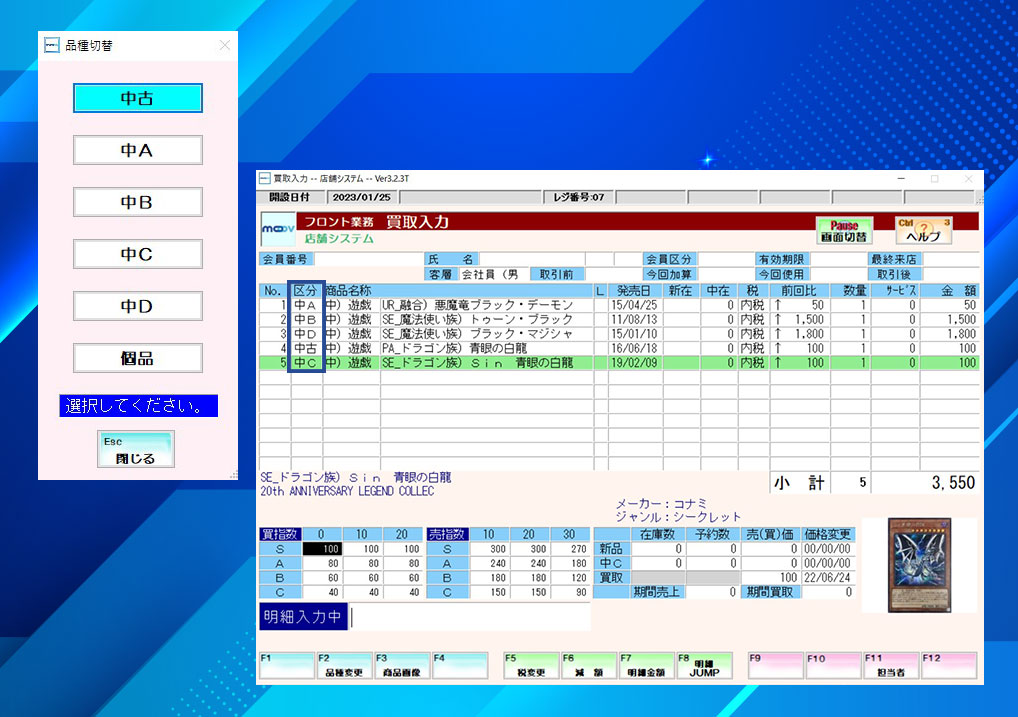Click the 区分 cell 中C in row 5
Image resolution: width=1018 pixels, height=717 pixels.
tap(306, 362)
